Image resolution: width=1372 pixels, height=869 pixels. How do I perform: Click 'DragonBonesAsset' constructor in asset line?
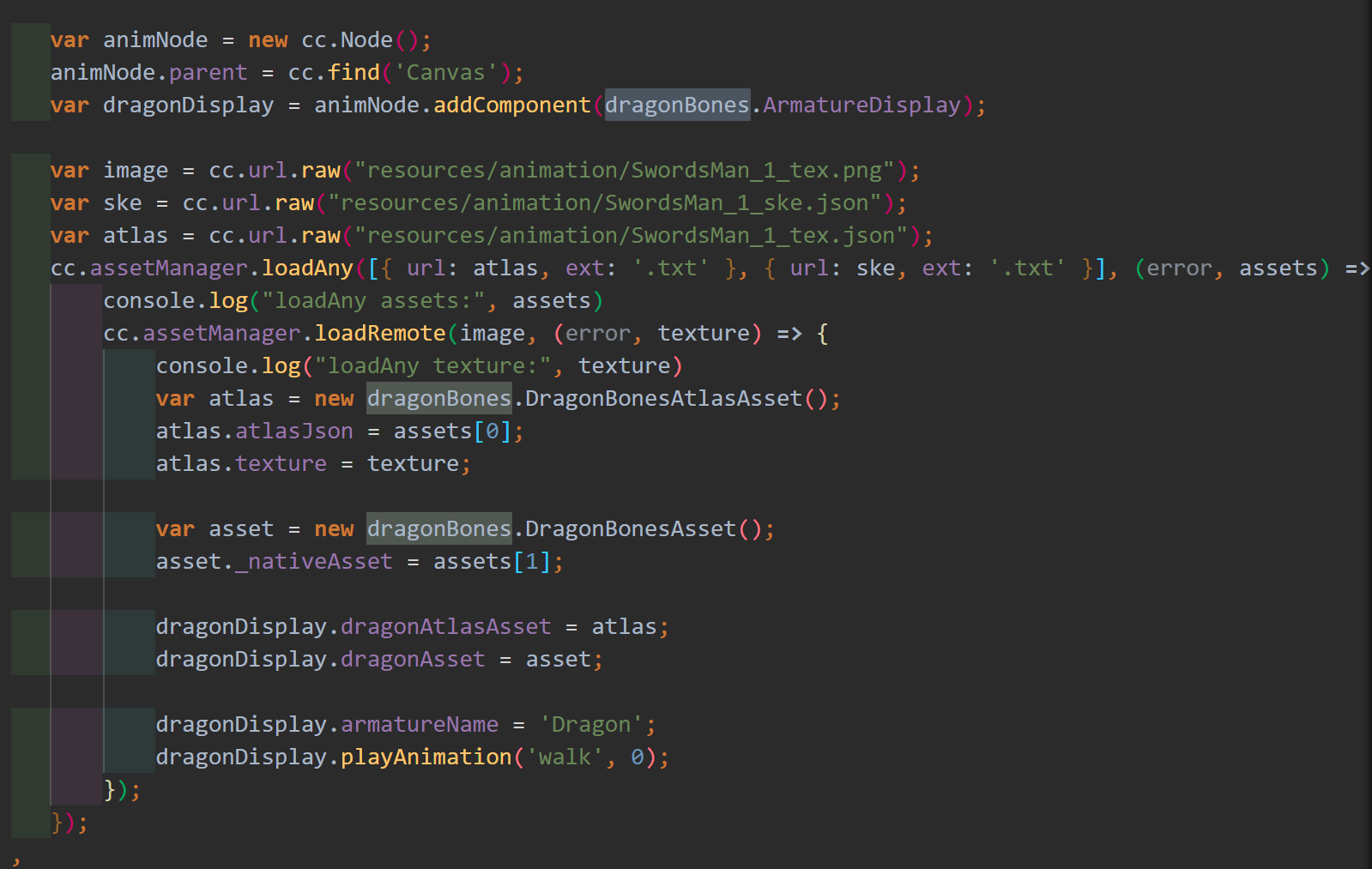[631, 528]
